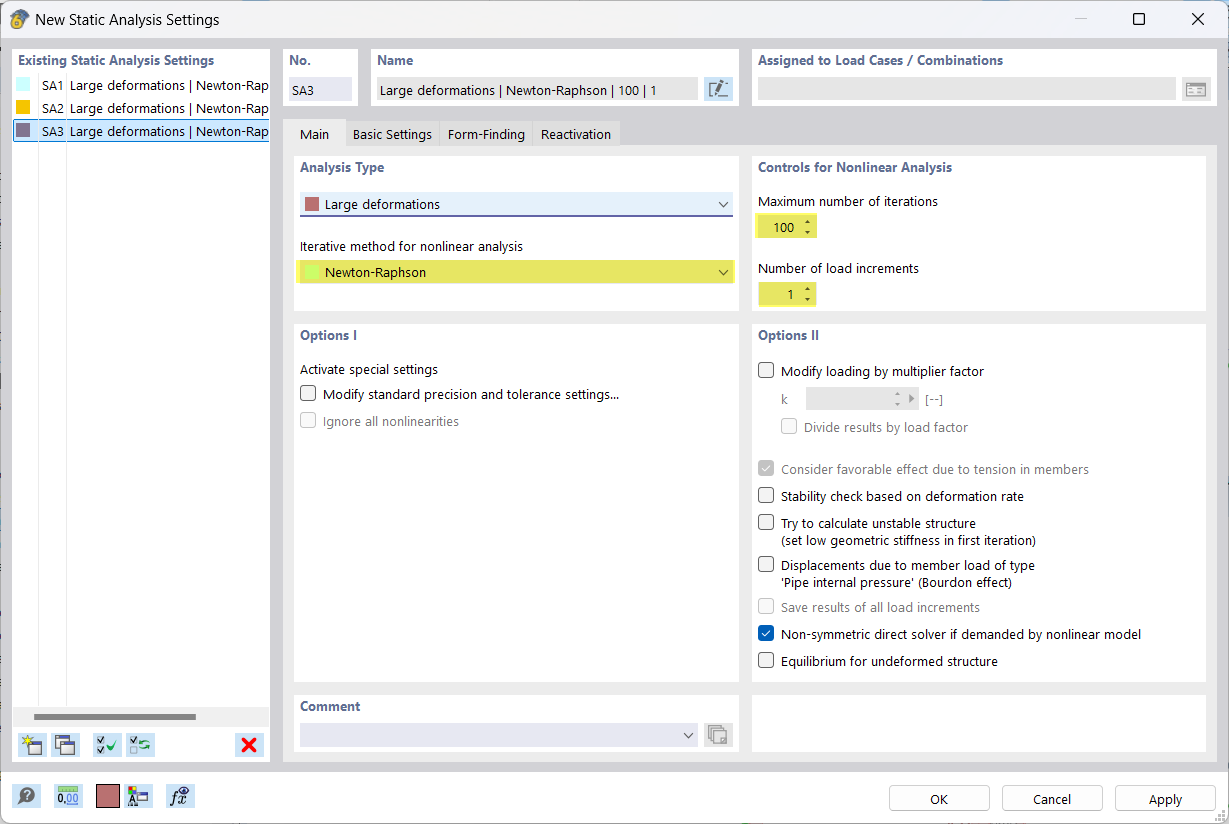This screenshot has height=824, width=1229.
Task: Check Stability check based on deformation rate
Action: [766, 495]
